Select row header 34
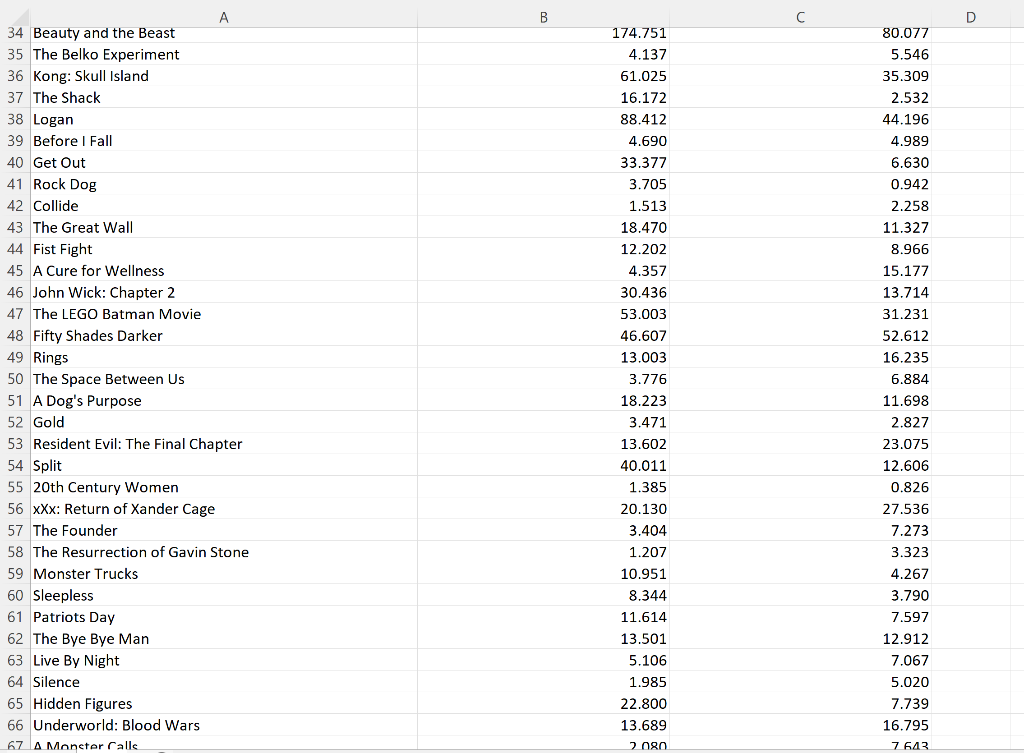 (15, 32)
